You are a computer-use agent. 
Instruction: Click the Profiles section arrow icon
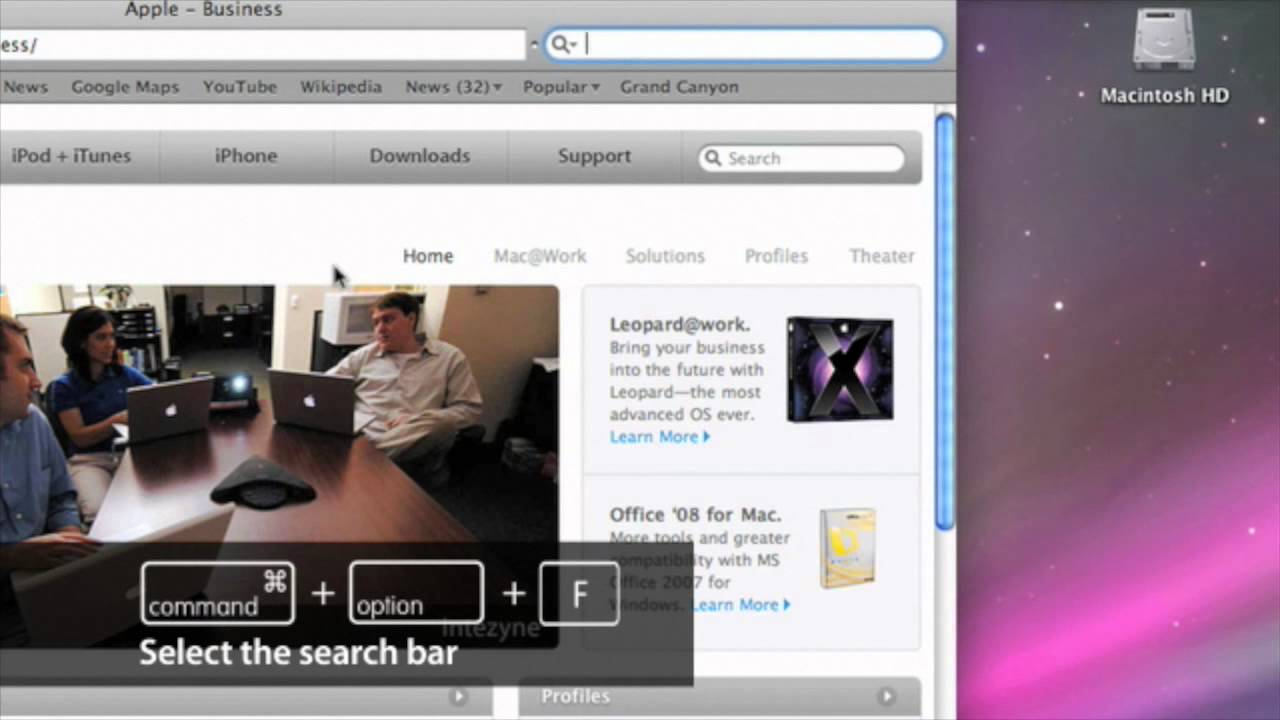click(886, 696)
